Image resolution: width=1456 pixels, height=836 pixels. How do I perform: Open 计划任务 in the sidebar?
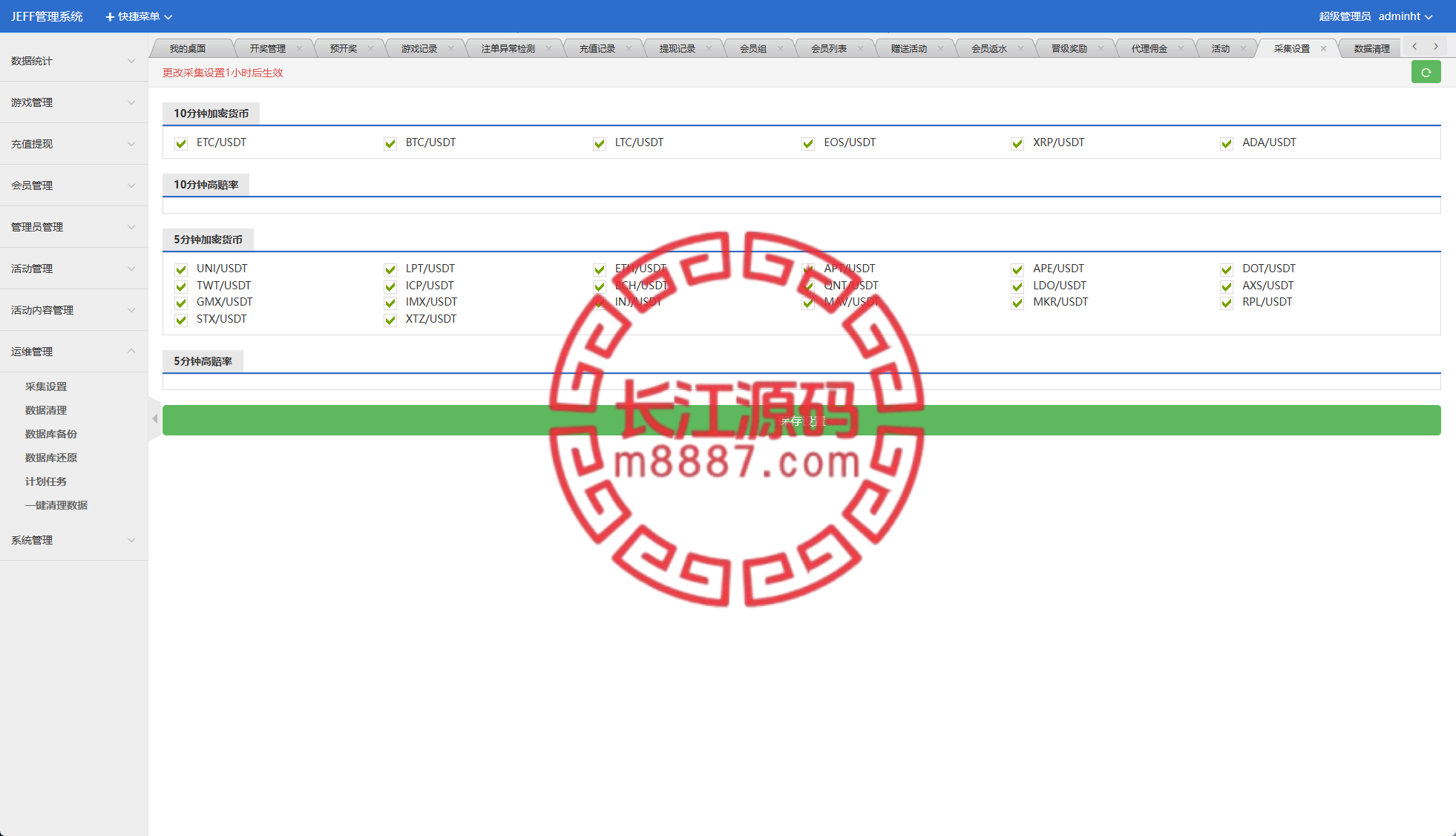[x=46, y=481]
